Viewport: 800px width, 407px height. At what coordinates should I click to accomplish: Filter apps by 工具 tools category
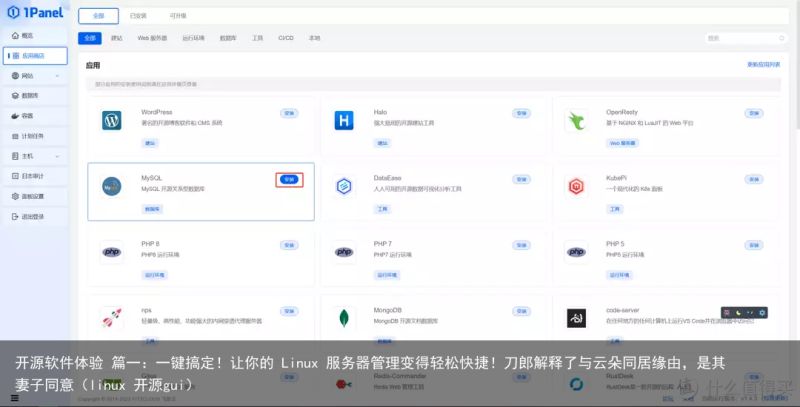click(257, 38)
